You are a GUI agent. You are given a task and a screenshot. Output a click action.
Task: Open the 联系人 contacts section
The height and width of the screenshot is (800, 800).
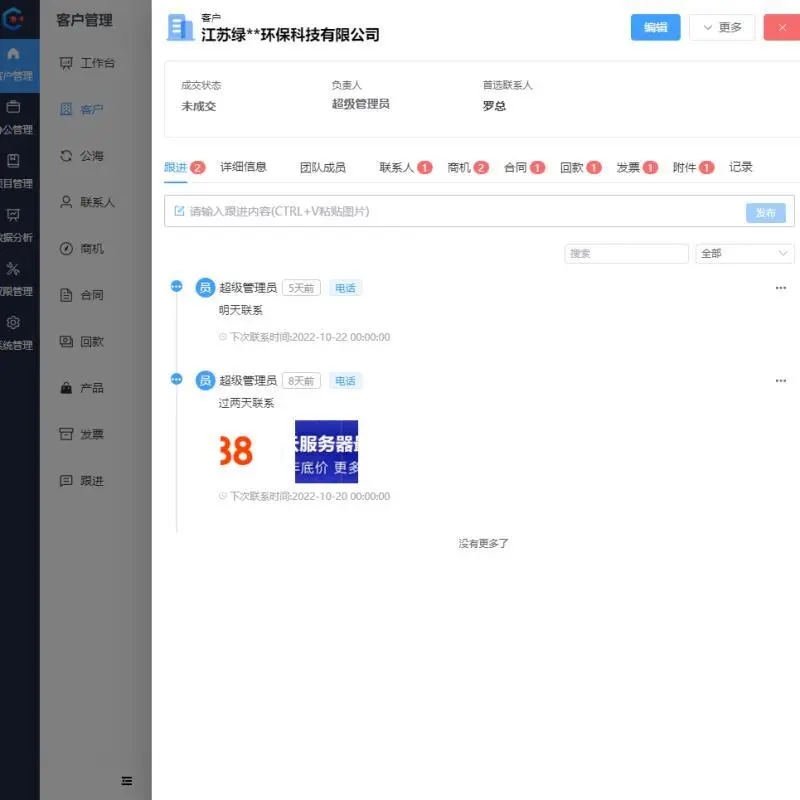[94, 201]
